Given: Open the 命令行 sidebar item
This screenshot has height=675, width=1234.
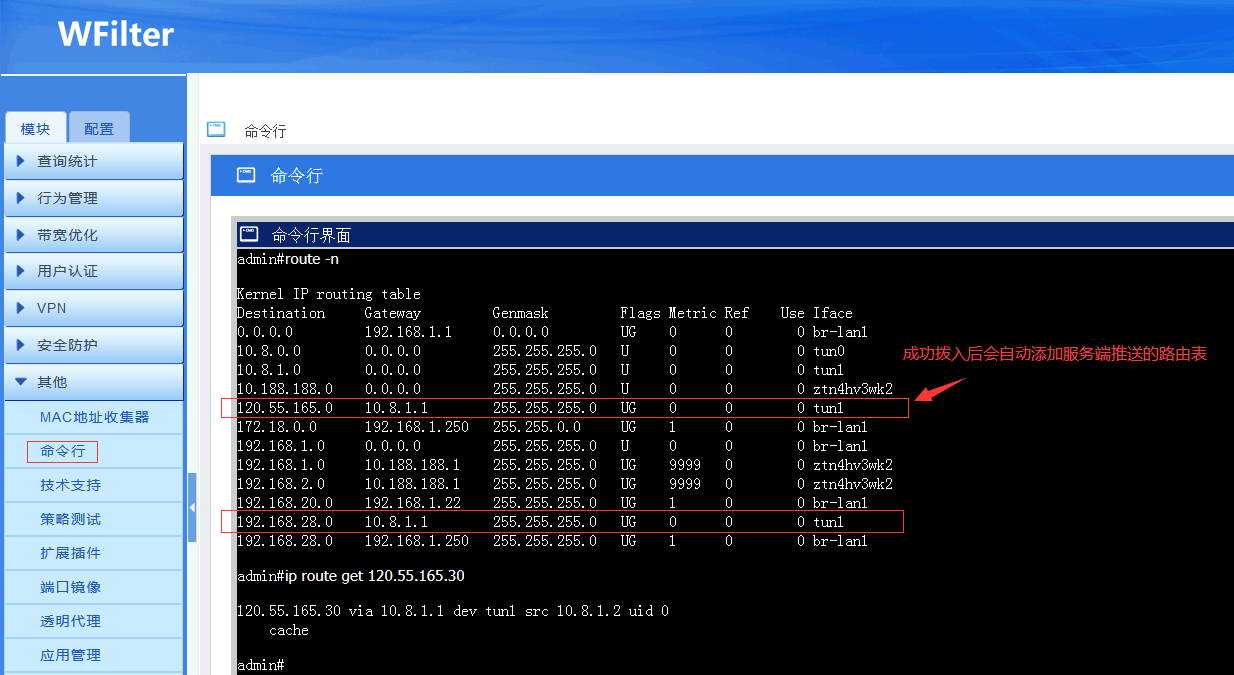Looking at the screenshot, I should 62,451.
